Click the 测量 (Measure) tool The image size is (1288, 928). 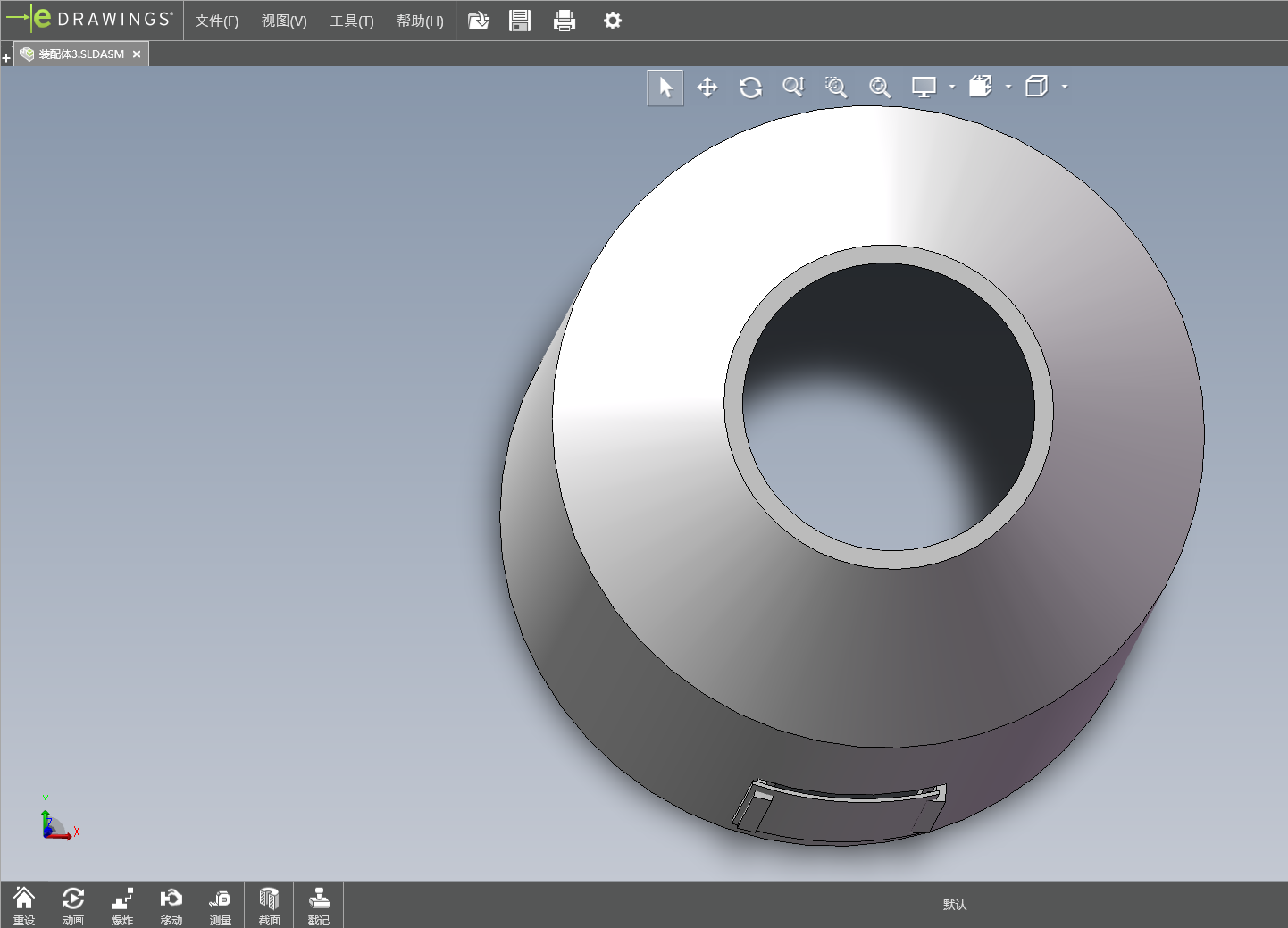click(220, 906)
